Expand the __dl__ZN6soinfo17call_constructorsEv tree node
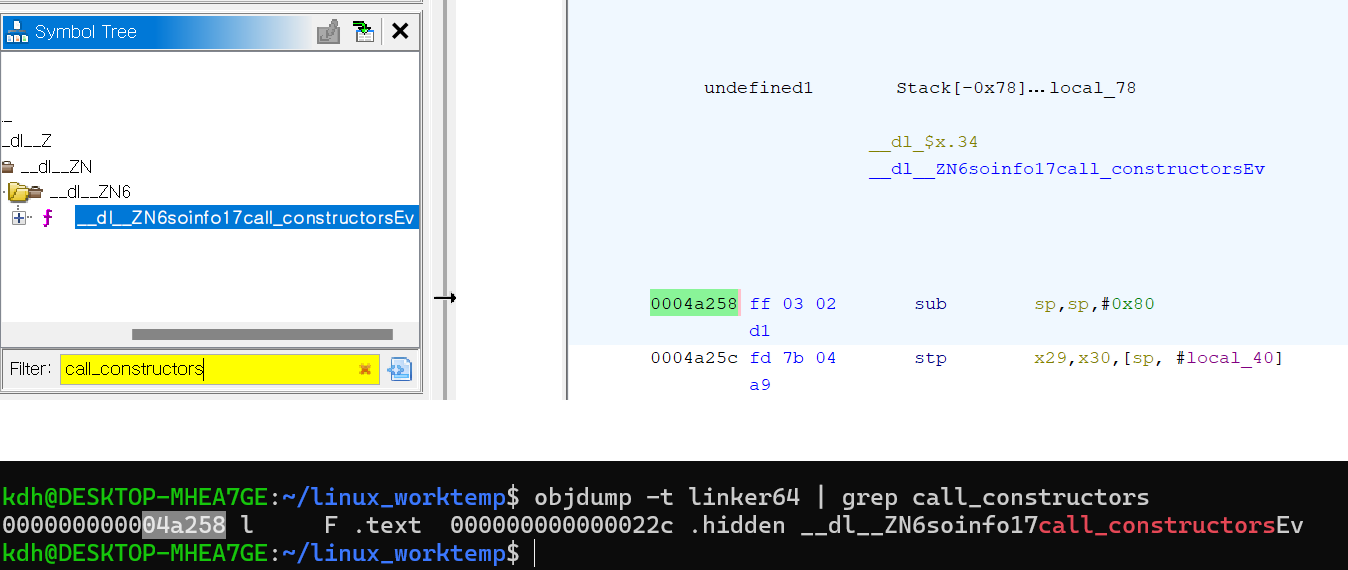Screen dimensions: 1348x570 (x=18, y=218)
